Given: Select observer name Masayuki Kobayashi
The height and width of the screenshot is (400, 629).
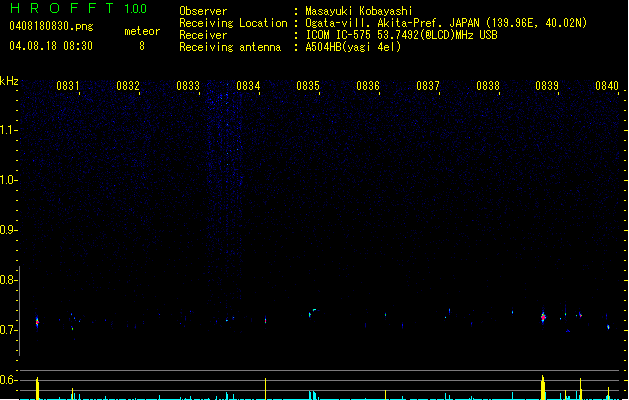Looking at the screenshot, I should (x=359, y=11).
